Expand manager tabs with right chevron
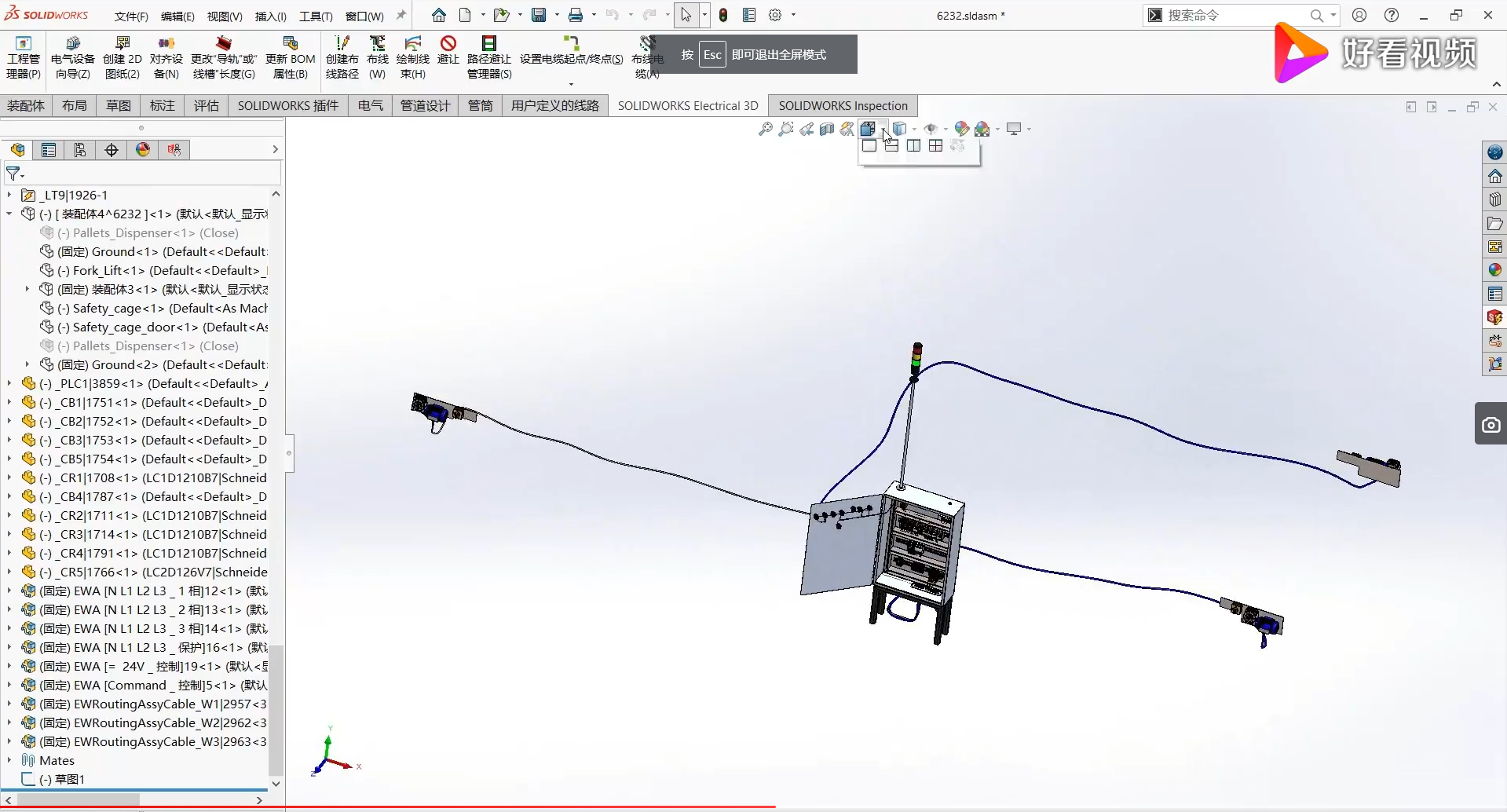1507x812 pixels. pos(275,149)
